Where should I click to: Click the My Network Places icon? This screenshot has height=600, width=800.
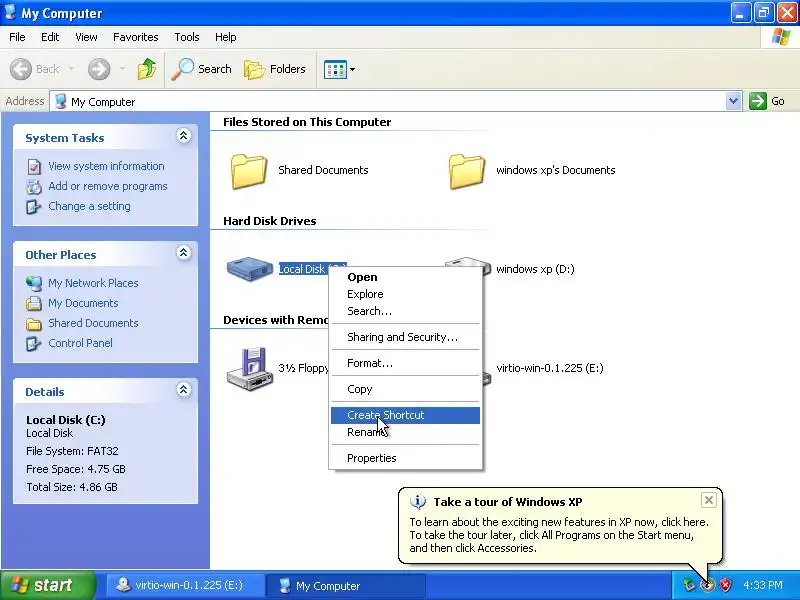coord(34,283)
